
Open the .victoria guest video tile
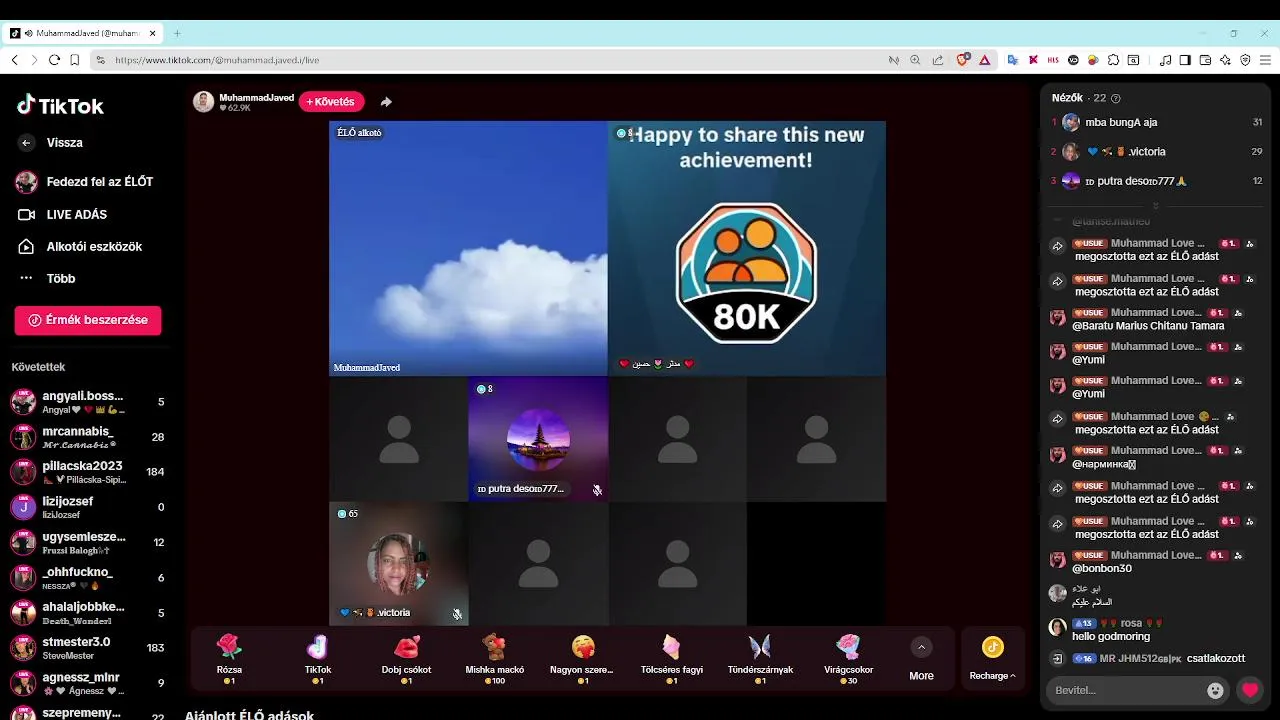[x=399, y=564]
